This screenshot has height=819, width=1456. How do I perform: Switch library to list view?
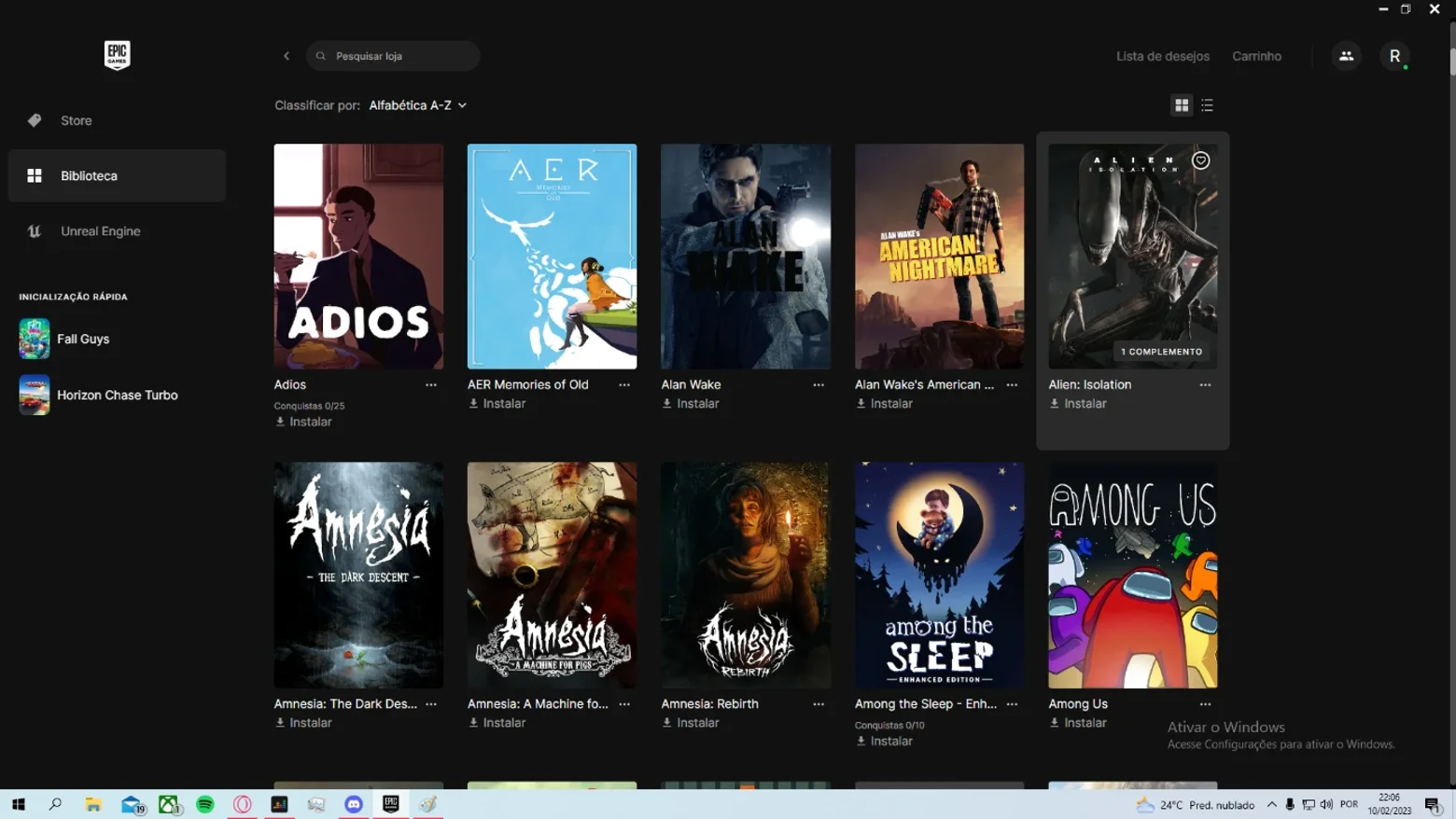pyautogui.click(x=1207, y=105)
